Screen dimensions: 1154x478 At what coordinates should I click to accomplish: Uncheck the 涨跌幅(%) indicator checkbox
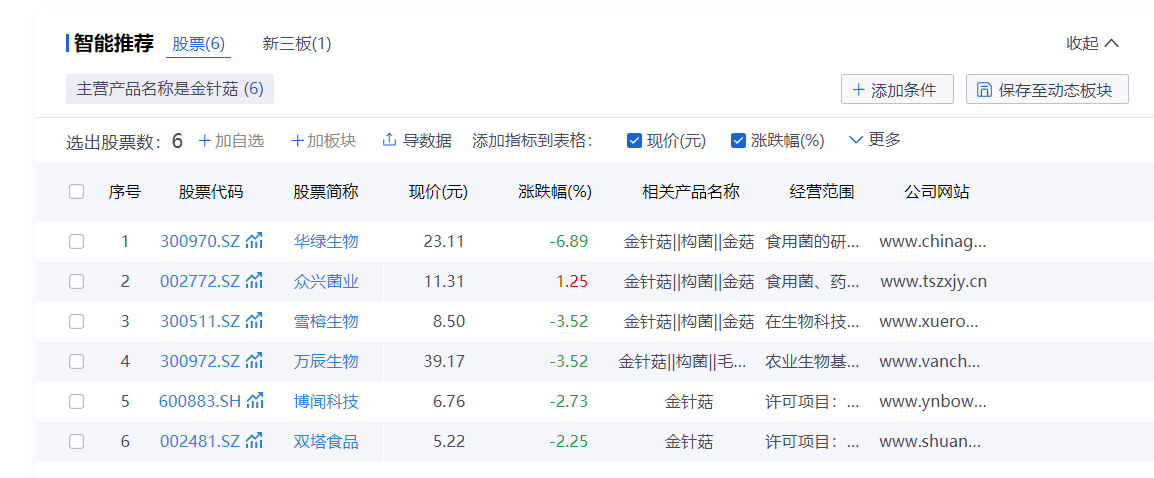tap(739, 141)
